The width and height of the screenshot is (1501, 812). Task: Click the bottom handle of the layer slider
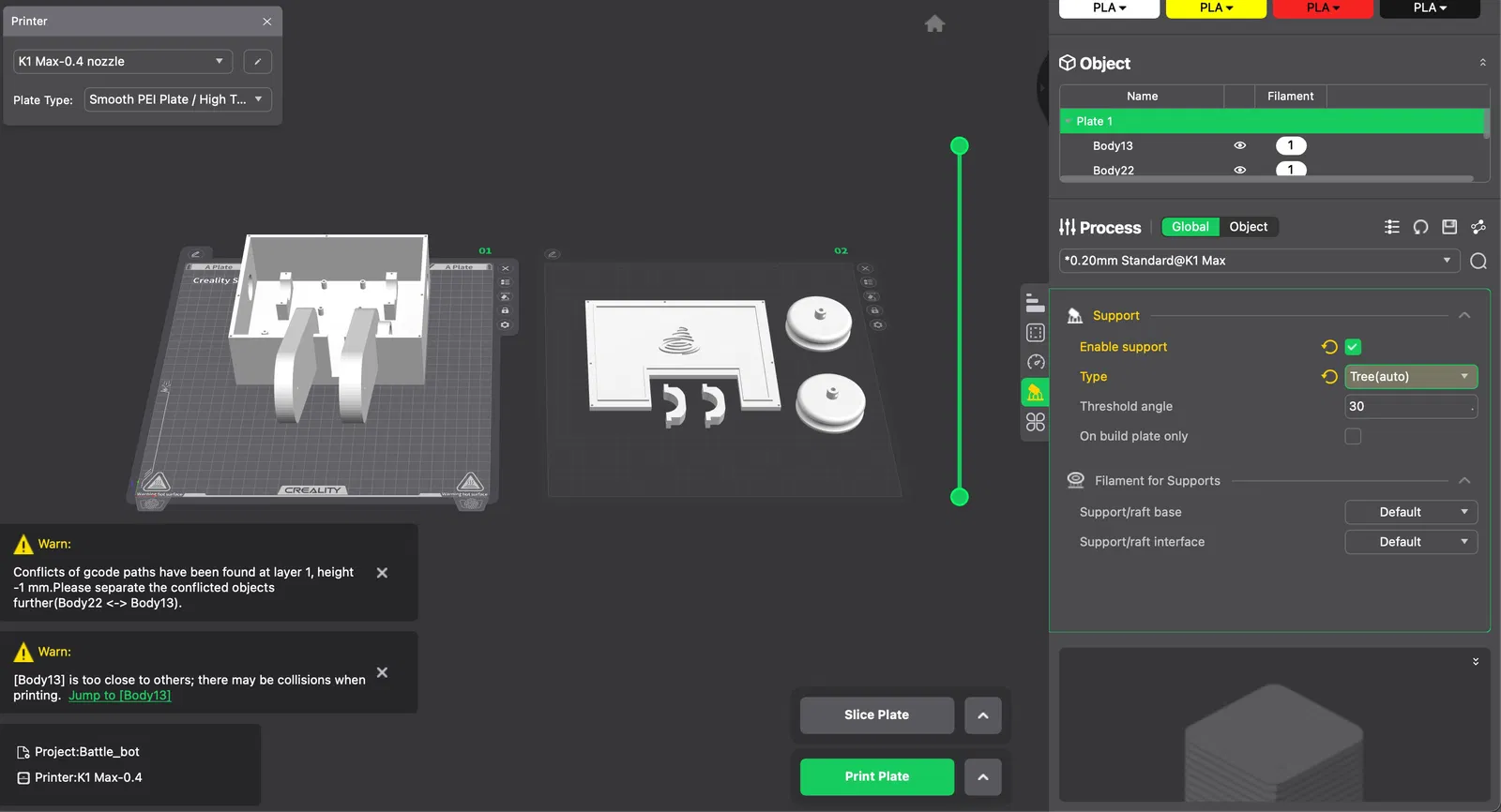(959, 497)
